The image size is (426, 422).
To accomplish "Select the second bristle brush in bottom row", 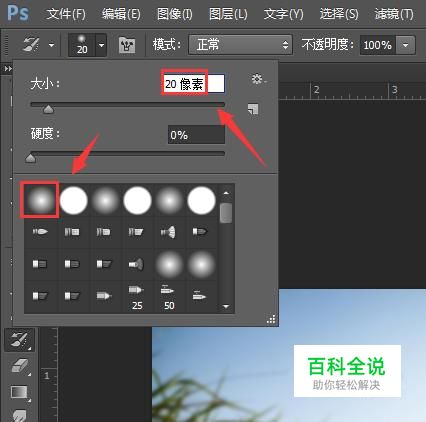I will pyautogui.click(x=72, y=296).
